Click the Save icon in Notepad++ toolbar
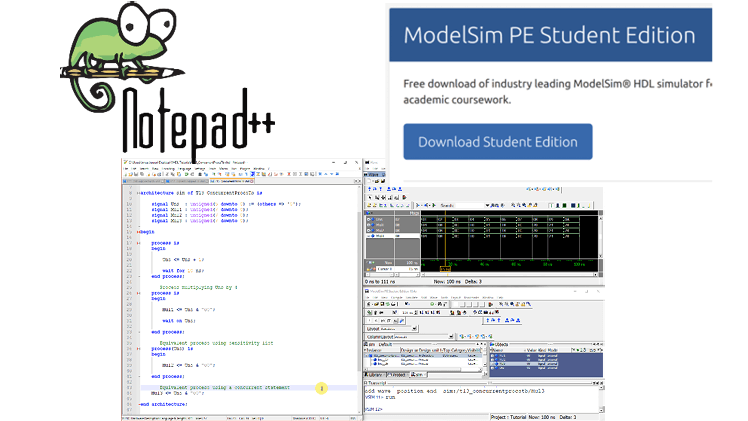Image resolution: width=748 pixels, height=421 pixels. (136, 174)
